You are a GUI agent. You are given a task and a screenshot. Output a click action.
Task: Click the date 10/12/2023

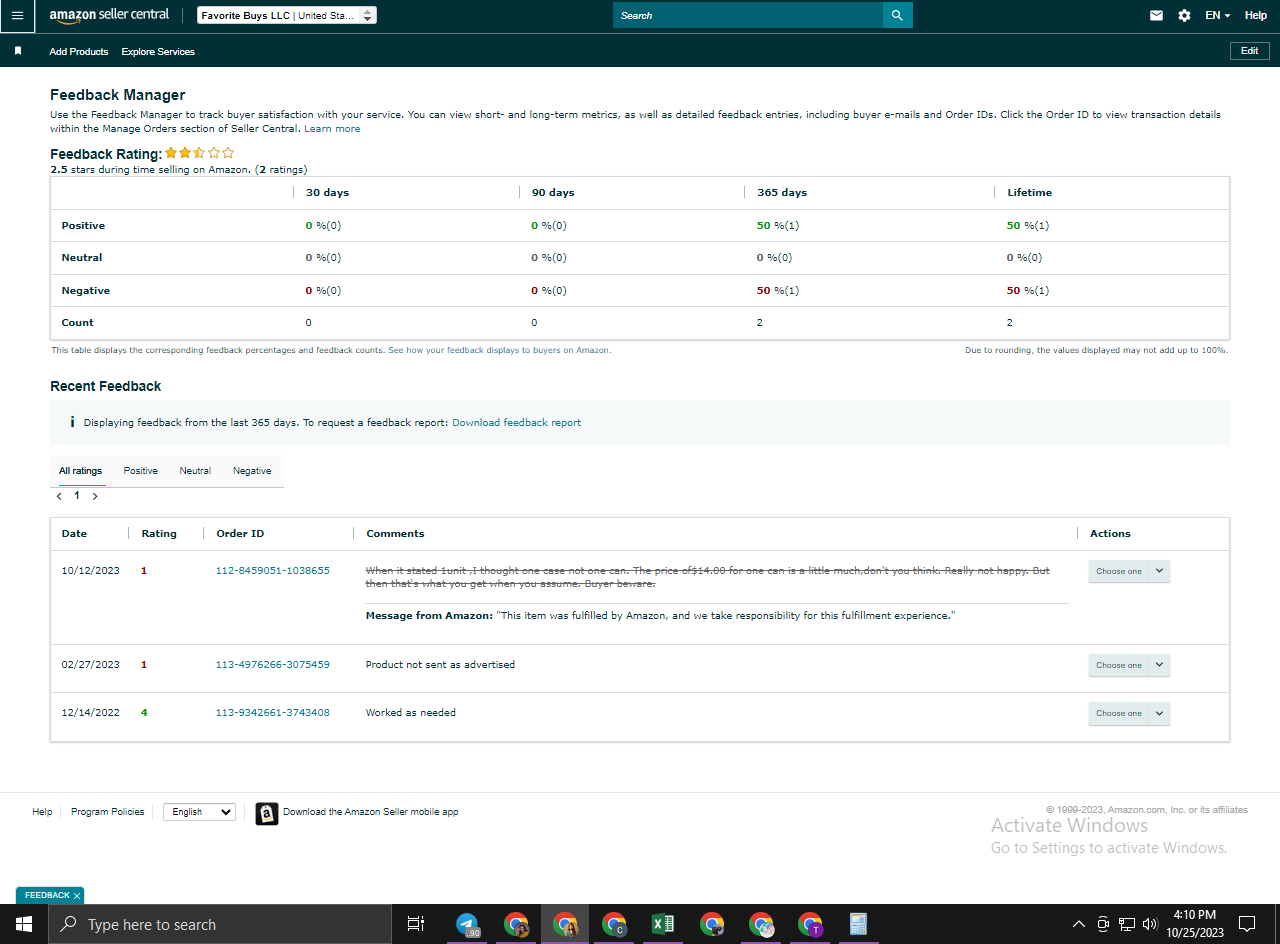click(90, 571)
